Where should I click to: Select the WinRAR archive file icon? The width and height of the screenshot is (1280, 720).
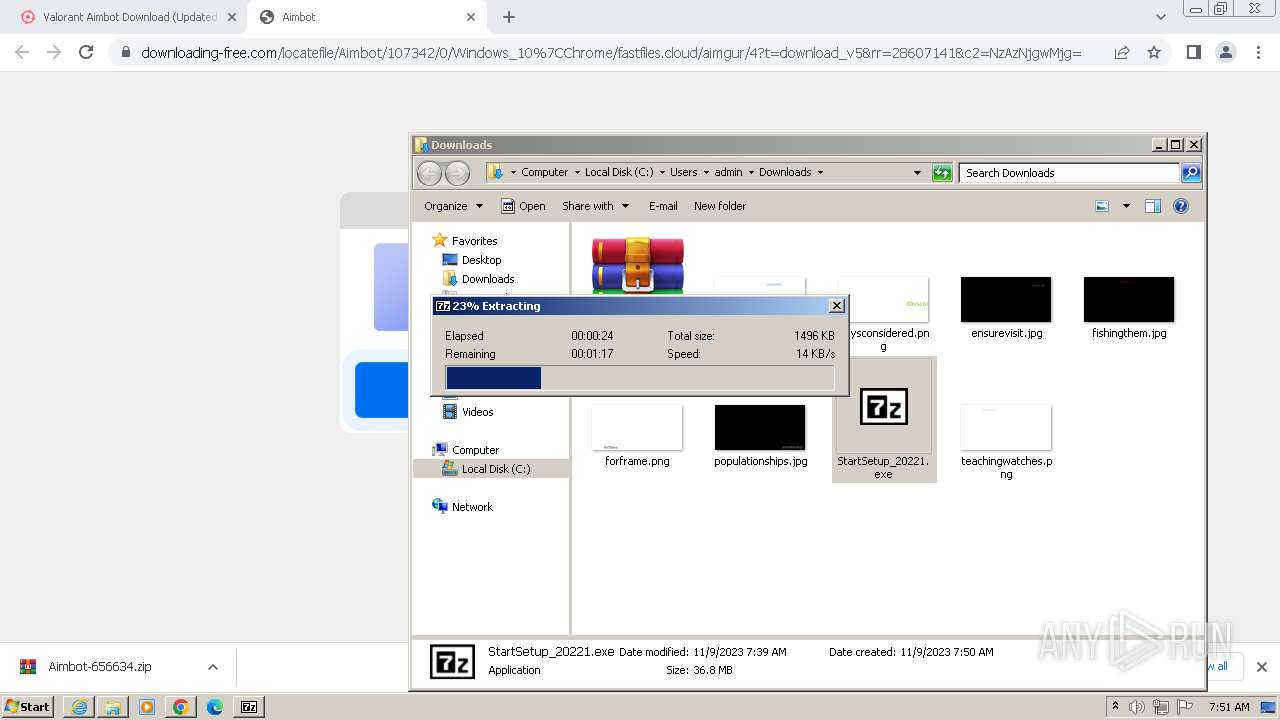click(637, 265)
